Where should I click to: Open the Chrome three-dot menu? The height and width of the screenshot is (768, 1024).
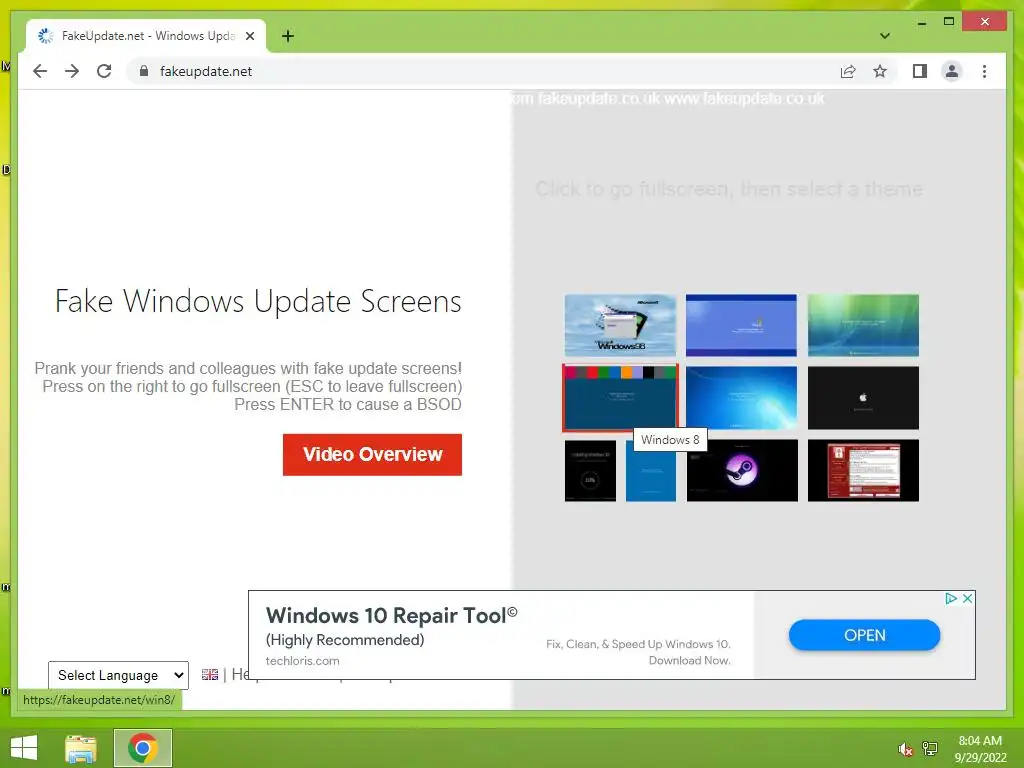(x=984, y=71)
